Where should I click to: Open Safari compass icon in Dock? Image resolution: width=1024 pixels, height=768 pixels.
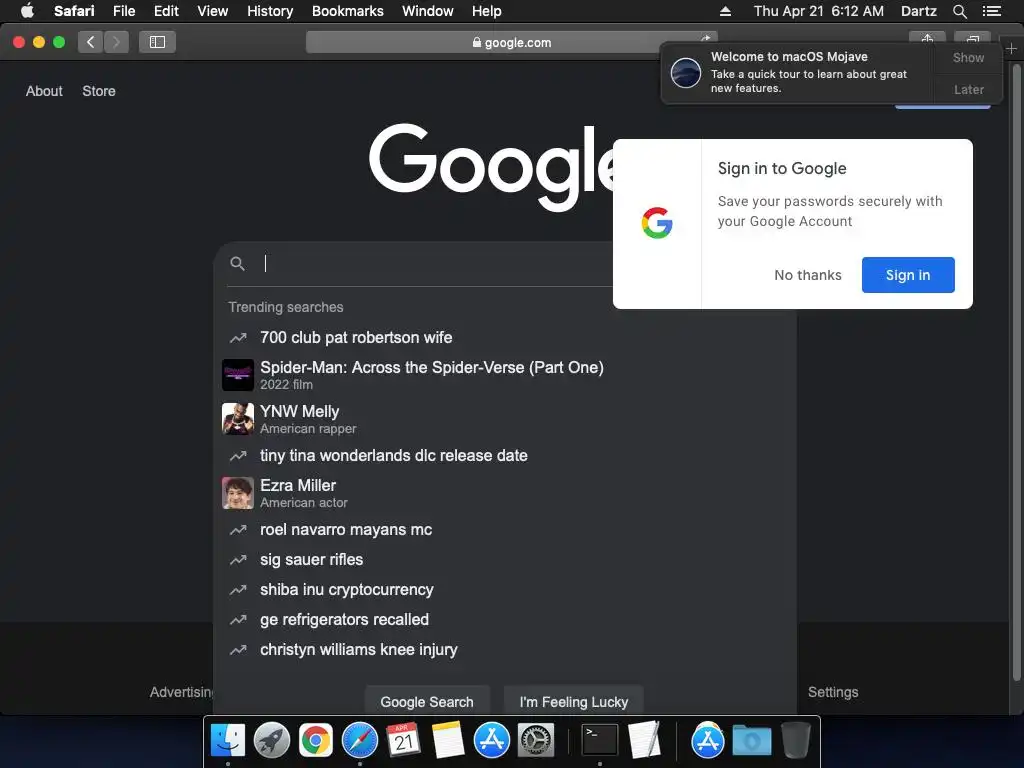tap(360, 741)
